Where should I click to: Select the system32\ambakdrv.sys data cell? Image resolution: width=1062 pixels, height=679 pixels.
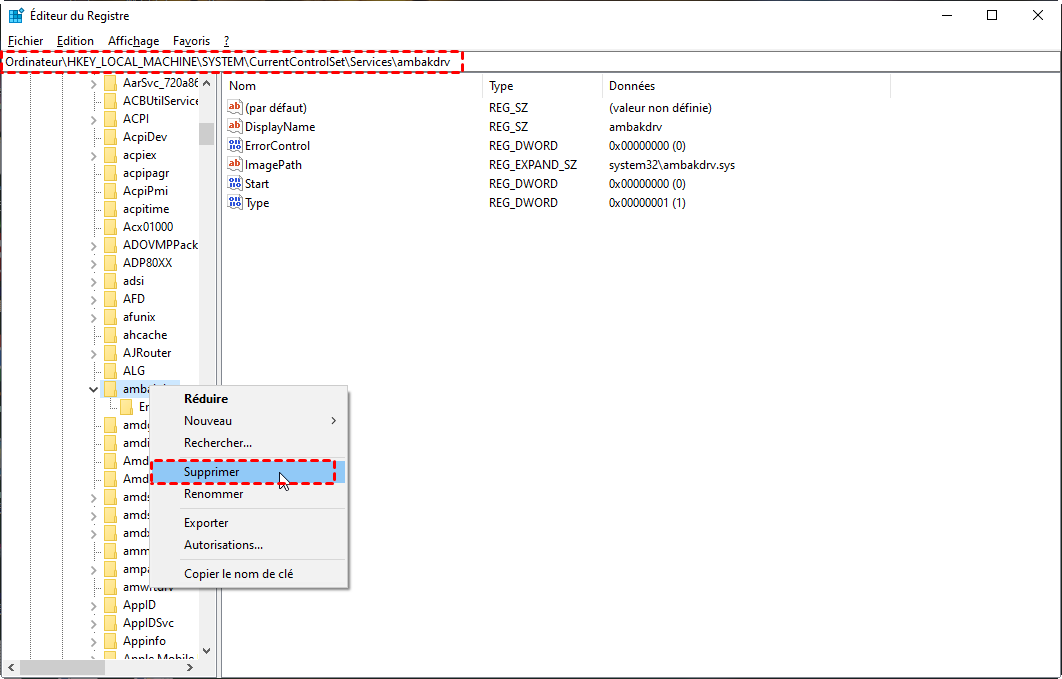click(672, 165)
